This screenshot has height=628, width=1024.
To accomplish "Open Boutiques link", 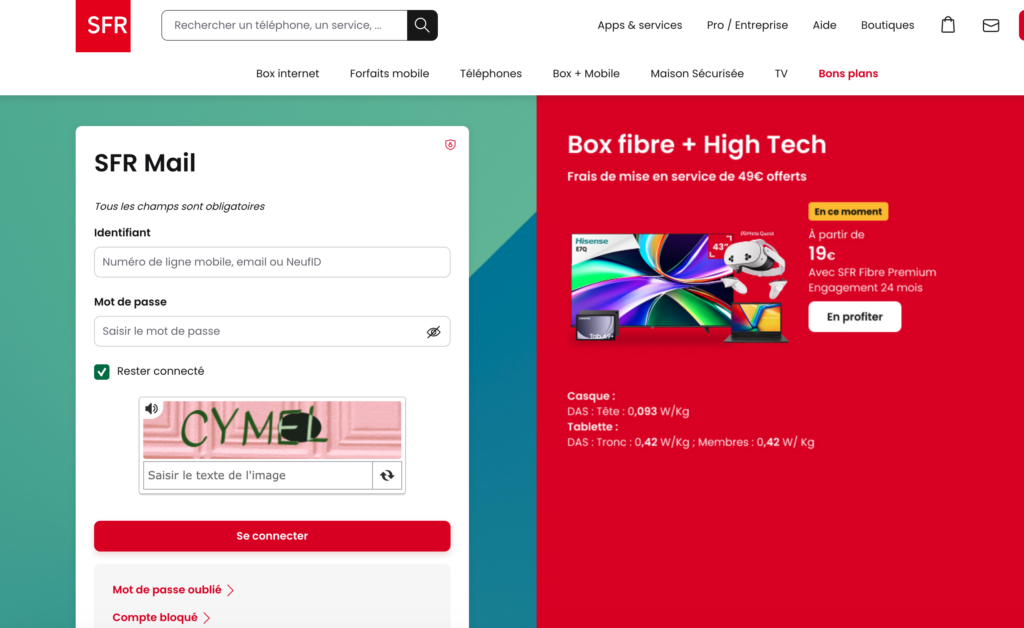I will (887, 25).
